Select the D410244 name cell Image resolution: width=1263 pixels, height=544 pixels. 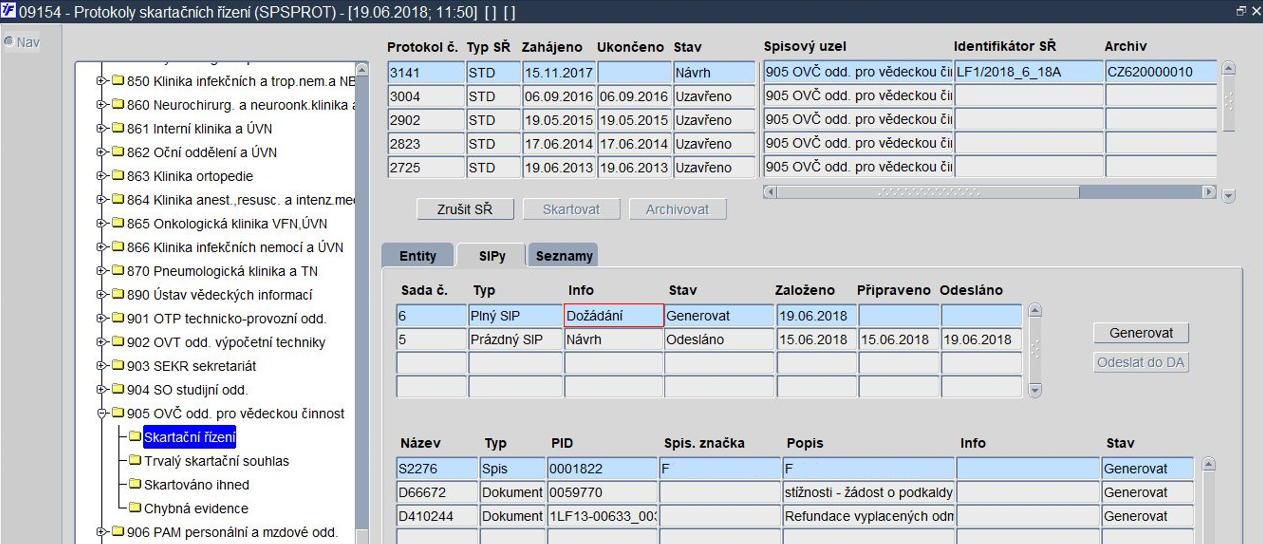[437, 516]
